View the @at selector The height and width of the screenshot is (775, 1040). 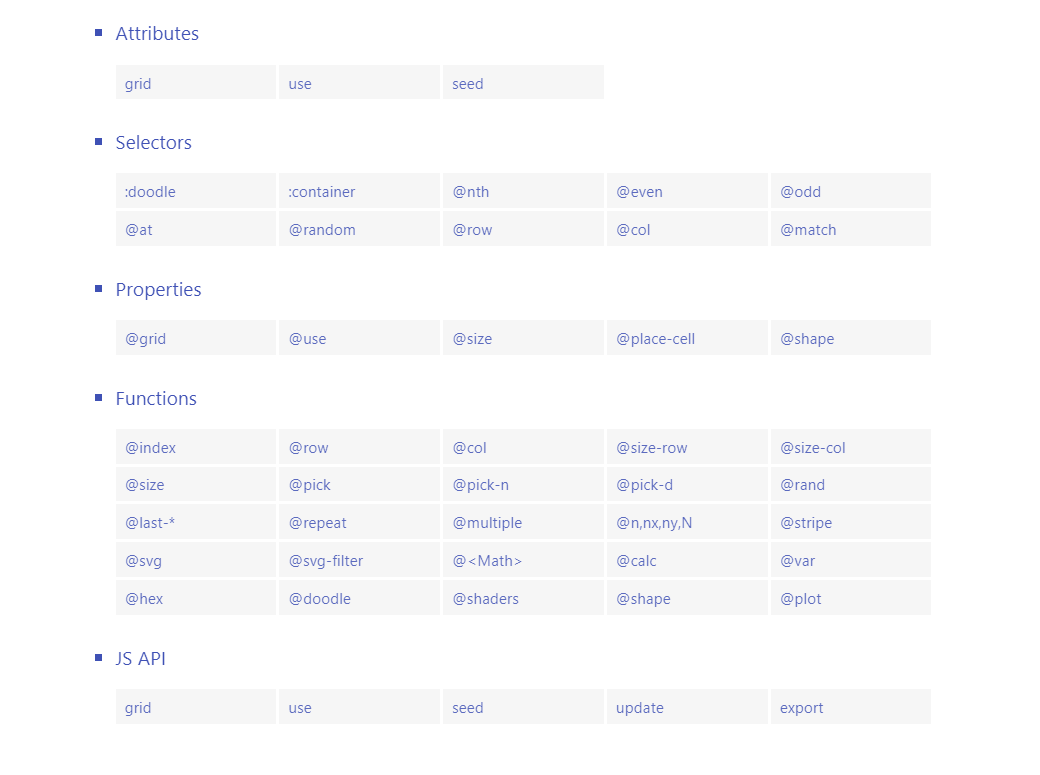196,228
